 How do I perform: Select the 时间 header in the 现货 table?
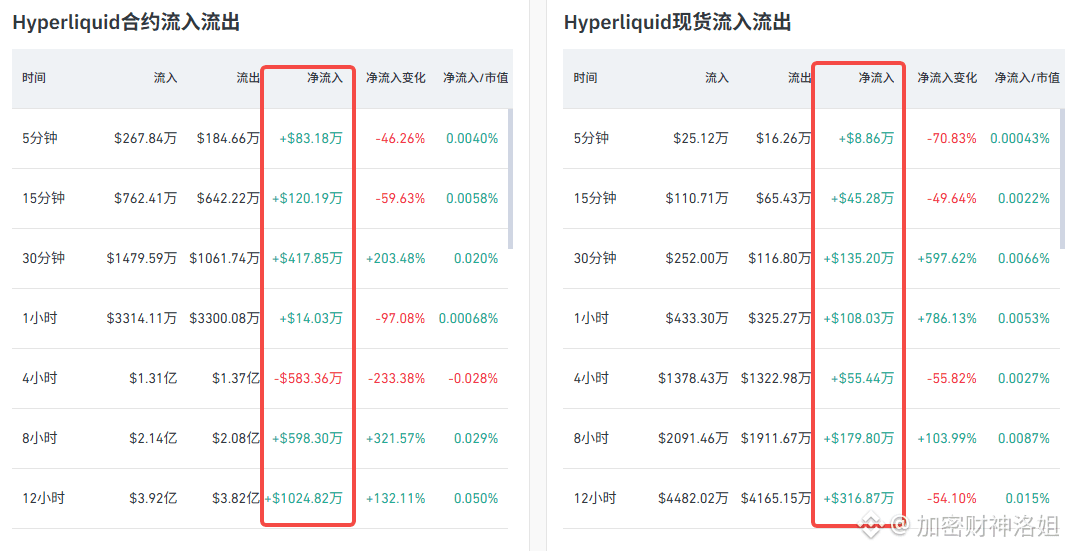[585, 78]
